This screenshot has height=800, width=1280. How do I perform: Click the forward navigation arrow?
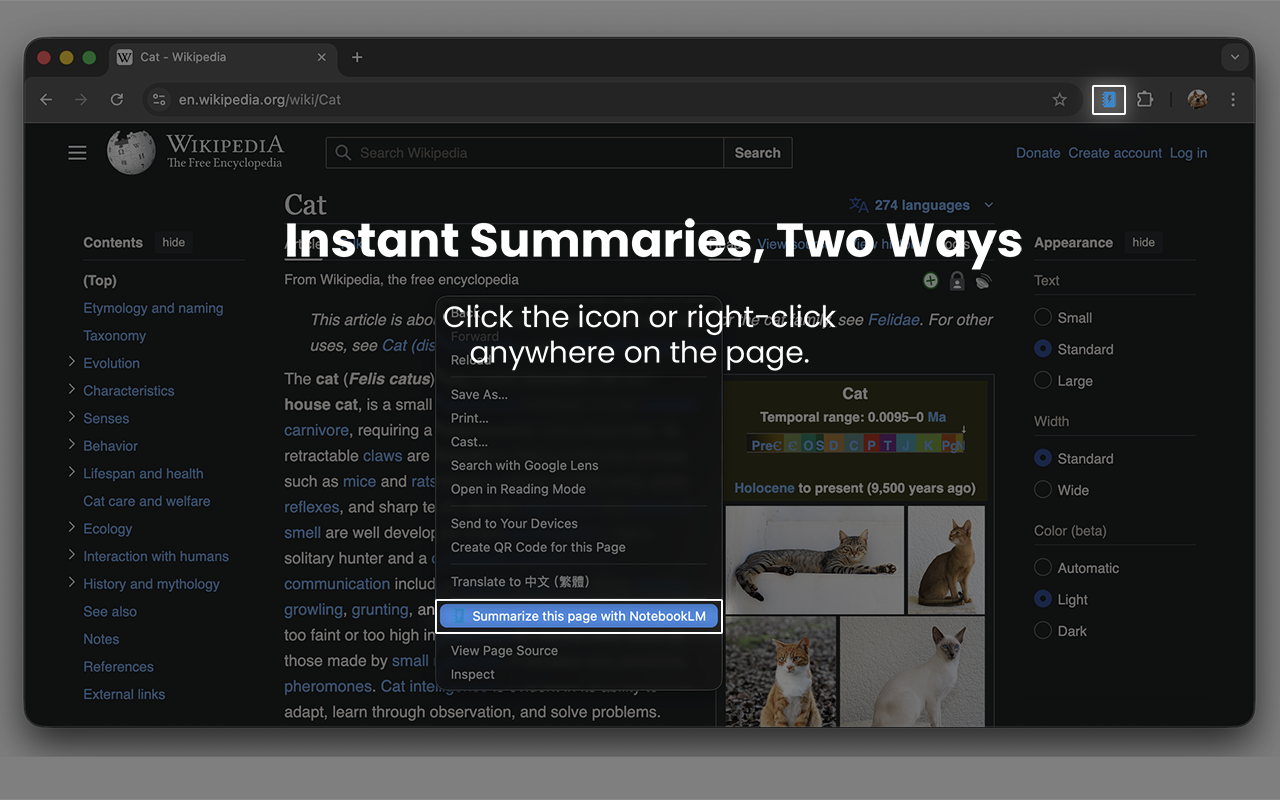tap(81, 100)
